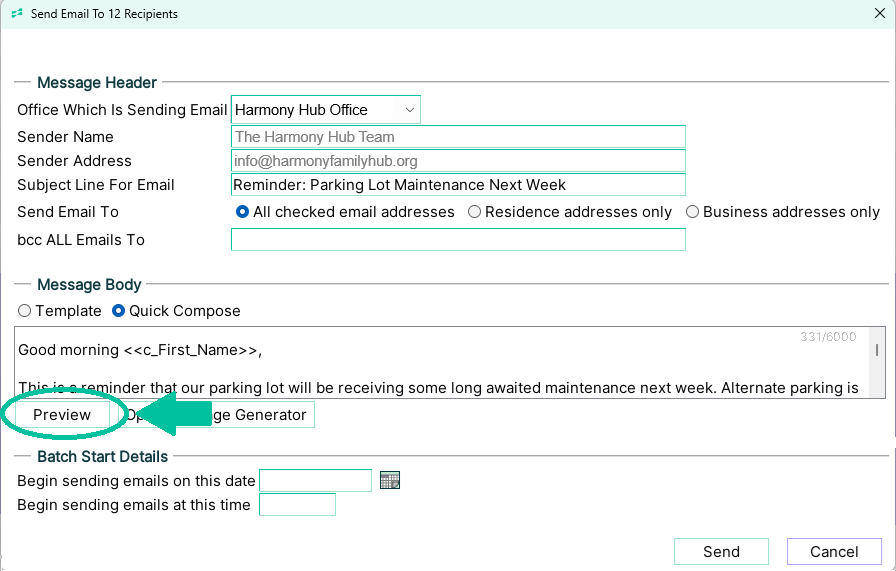This screenshot has width=896, height=571.
Task: Click the begin sending date field
Action: (x=315, y=481)
